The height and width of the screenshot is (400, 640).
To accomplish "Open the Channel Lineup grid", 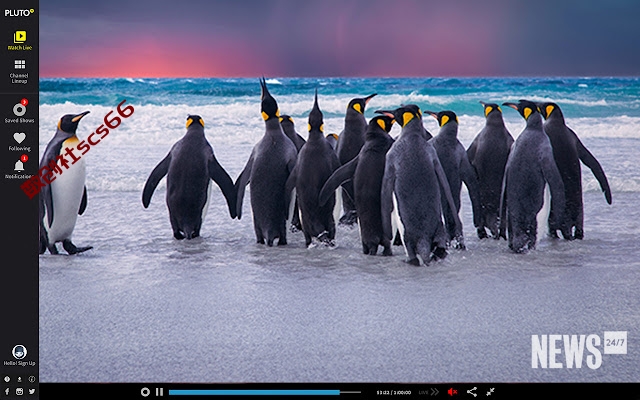I will [19, 71].
